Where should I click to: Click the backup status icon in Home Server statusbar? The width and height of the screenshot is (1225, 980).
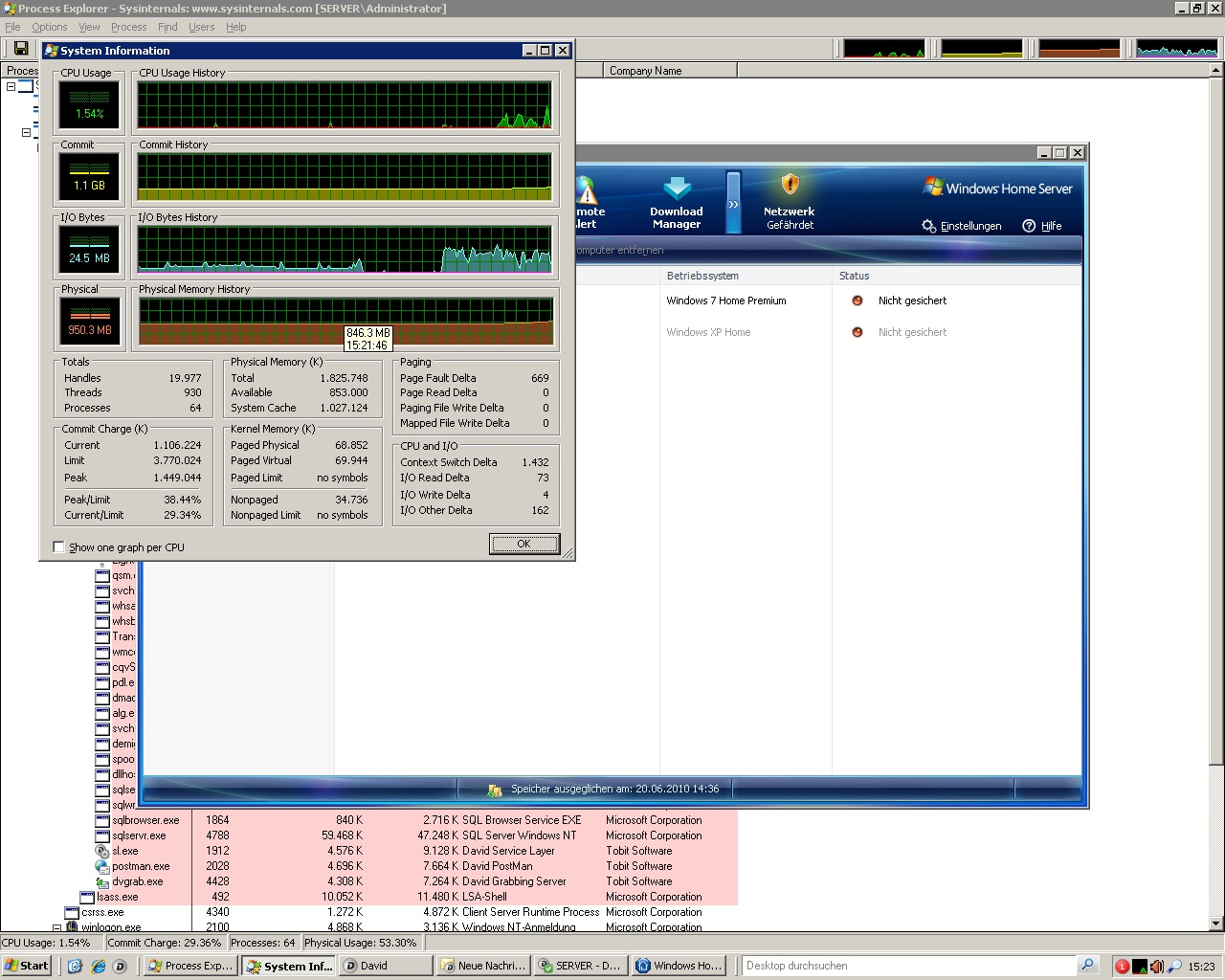[x=495, y=790]
